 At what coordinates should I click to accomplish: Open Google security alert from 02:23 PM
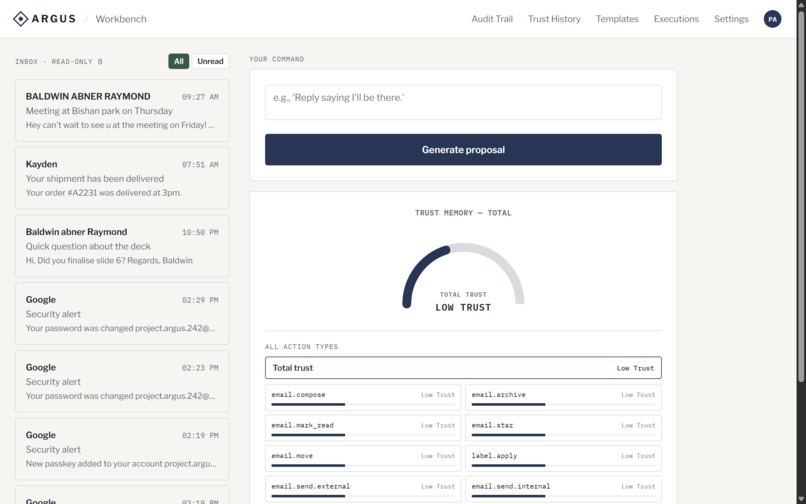(122, 382)
